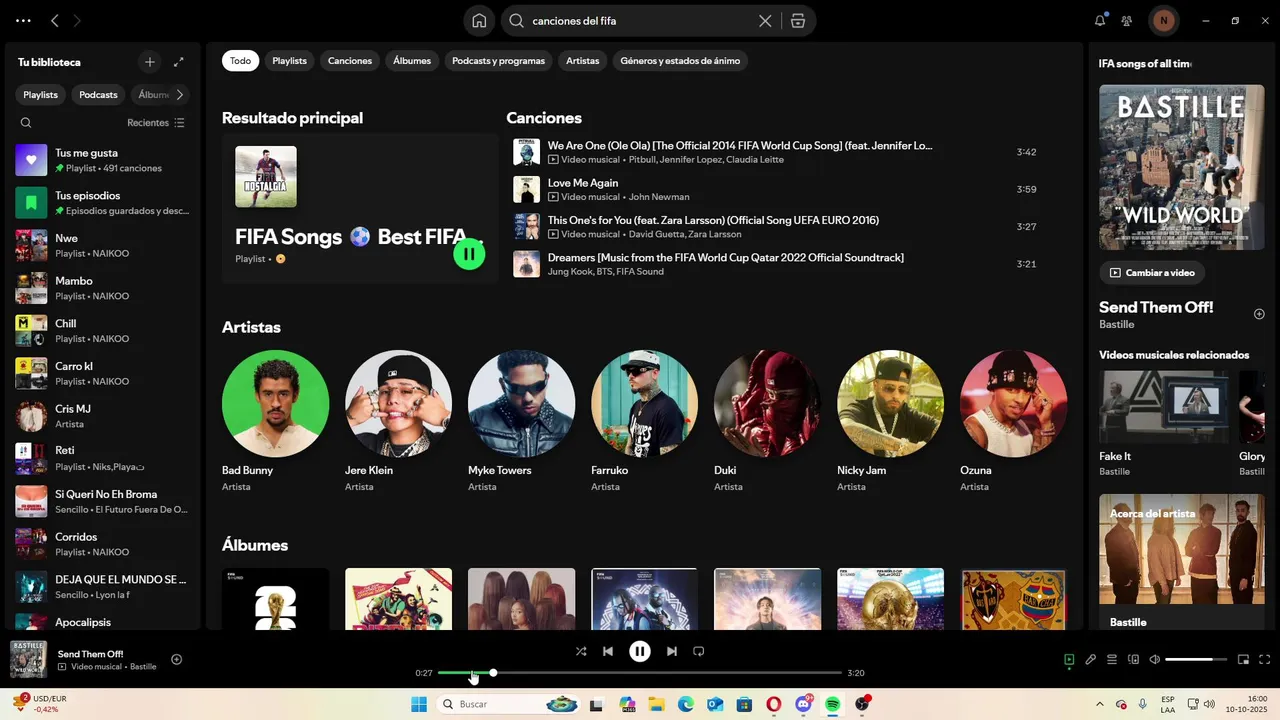The height and width of the screenshot is (720, 1280).
Task: Go to Spotify Home via house icon
Action: tap(479, 20)
